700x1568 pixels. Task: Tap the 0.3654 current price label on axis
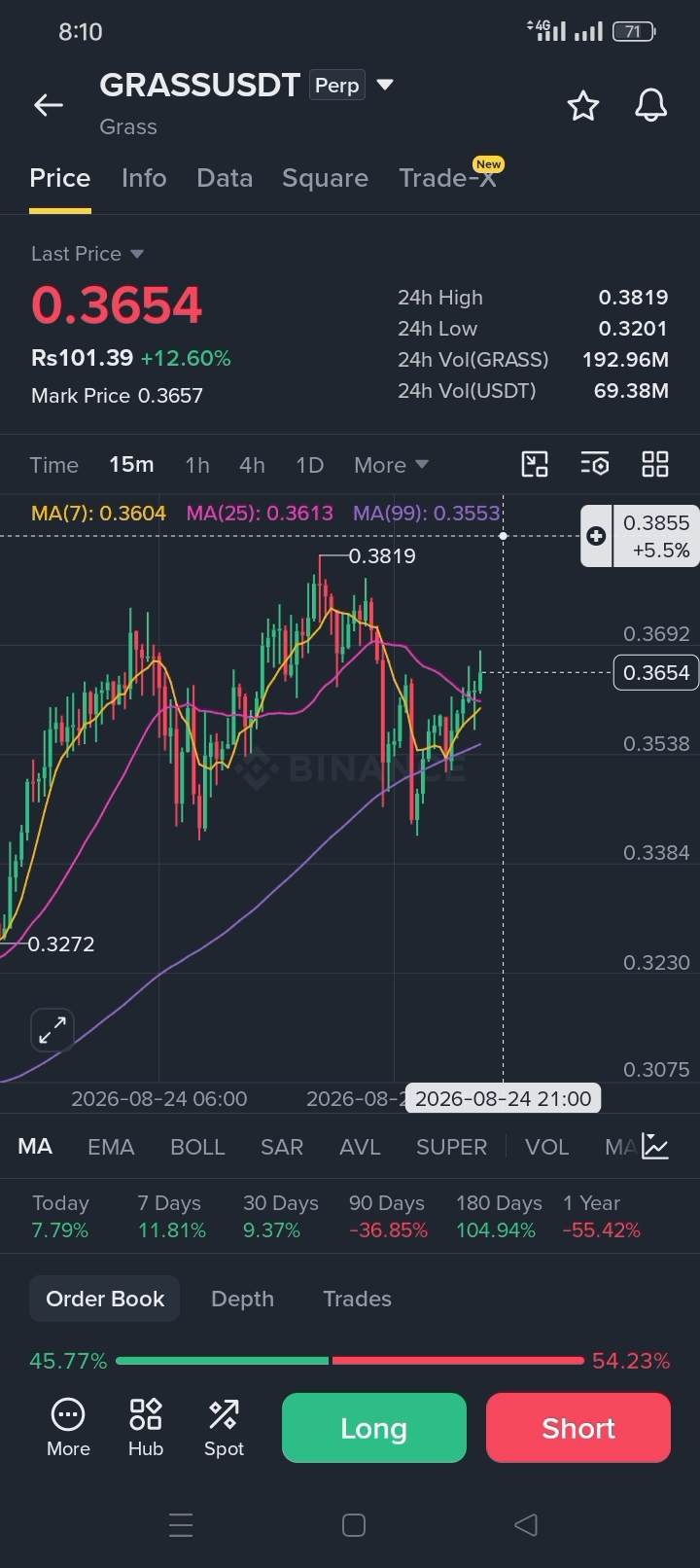[656, 672]
